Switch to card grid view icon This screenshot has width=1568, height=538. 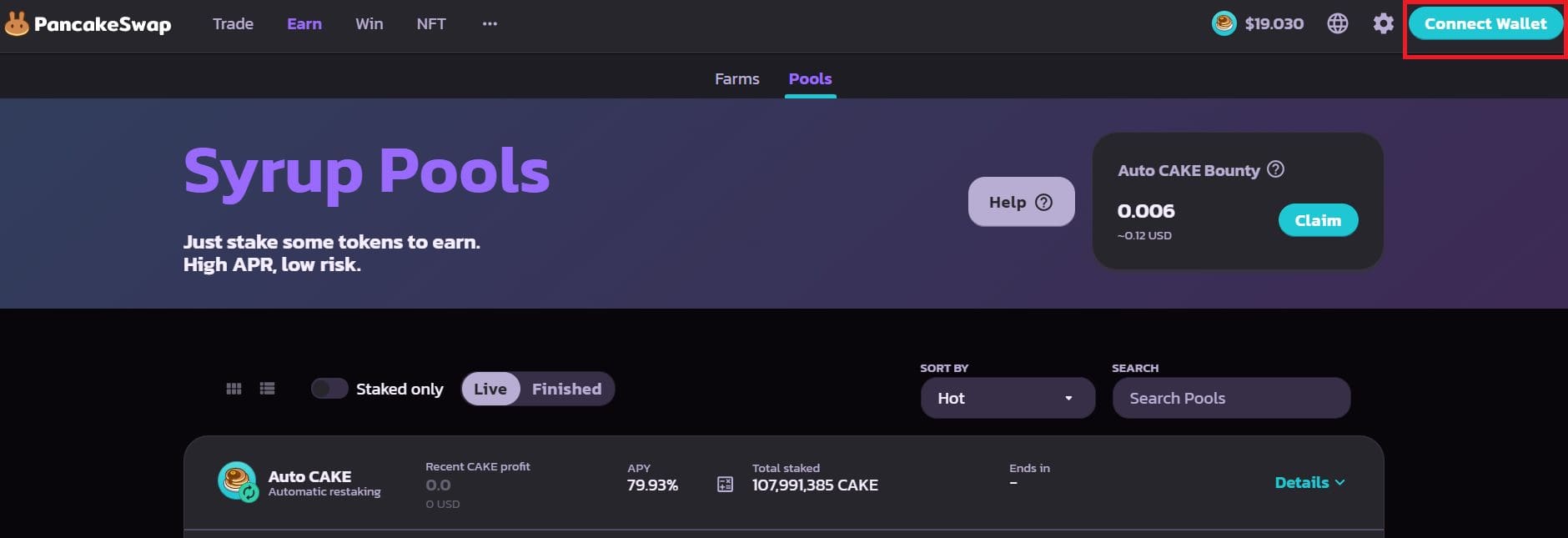click(x=234, y=389)
